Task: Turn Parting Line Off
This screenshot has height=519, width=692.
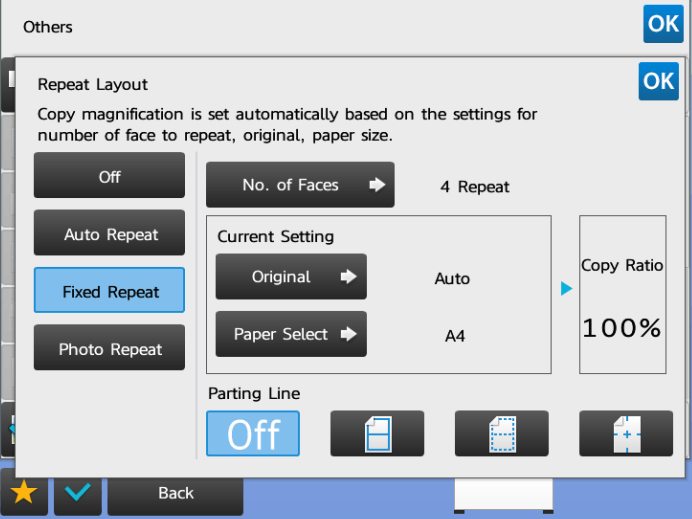Action: point(253,433)
